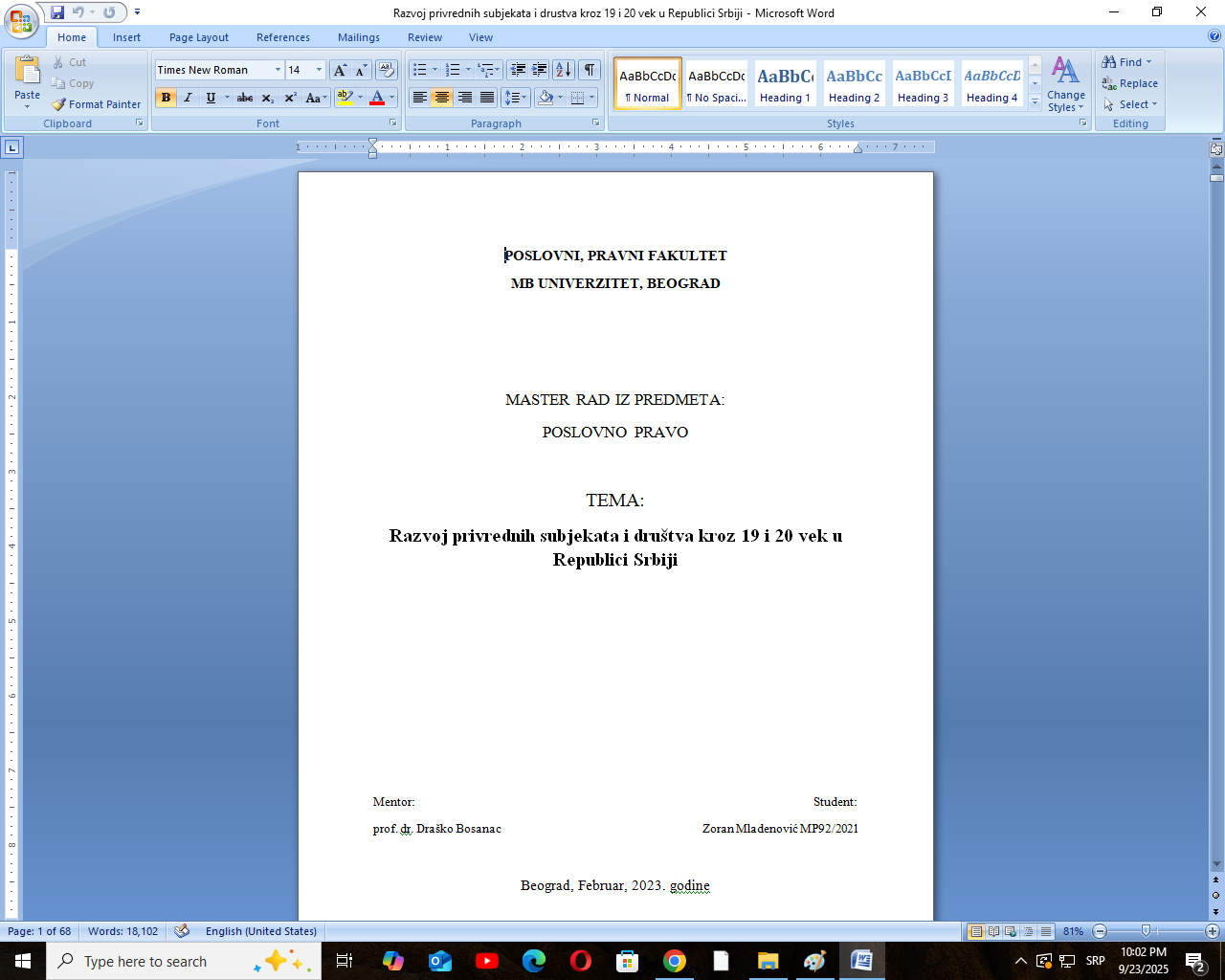Click the Words: 18,102 counter
Screen dimensions: 1225x980
pos(122,931)
